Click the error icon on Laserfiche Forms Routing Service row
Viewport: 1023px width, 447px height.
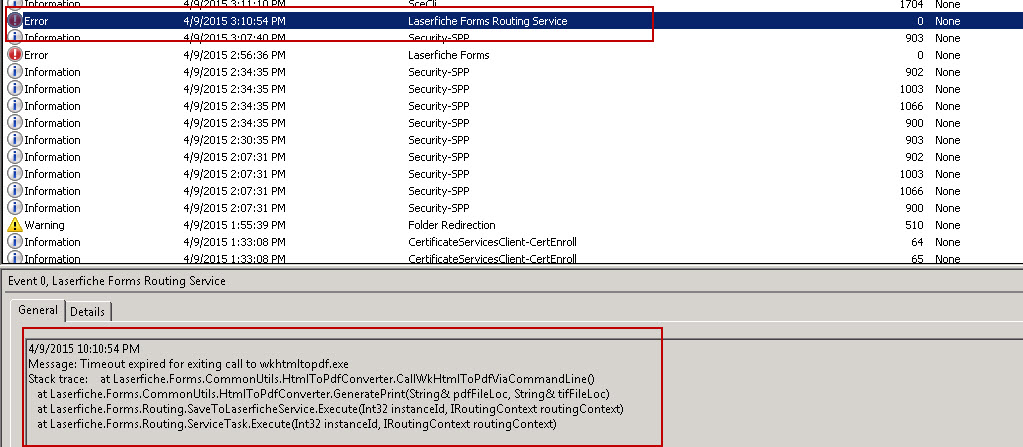coord(14,21)
